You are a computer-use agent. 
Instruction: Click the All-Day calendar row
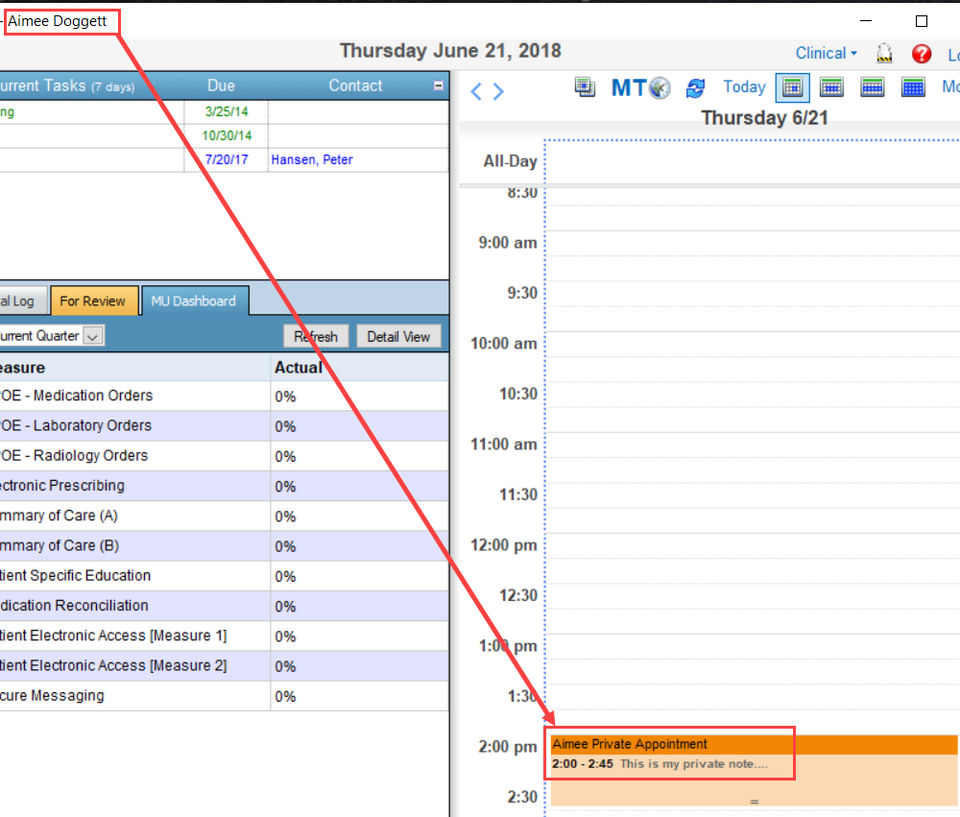[x=752, y=162]
